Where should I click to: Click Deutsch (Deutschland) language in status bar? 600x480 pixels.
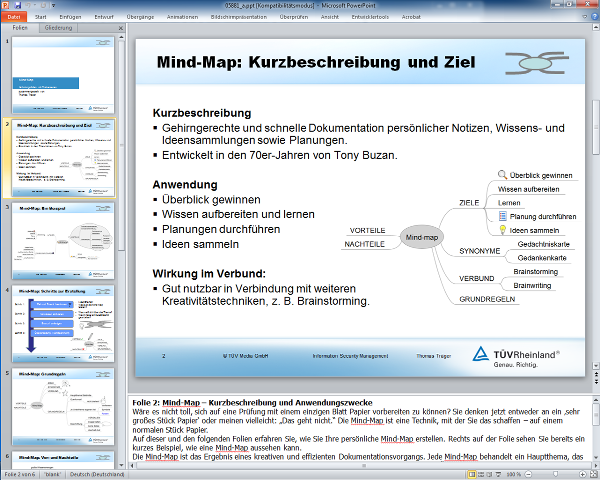pos(97,473)
